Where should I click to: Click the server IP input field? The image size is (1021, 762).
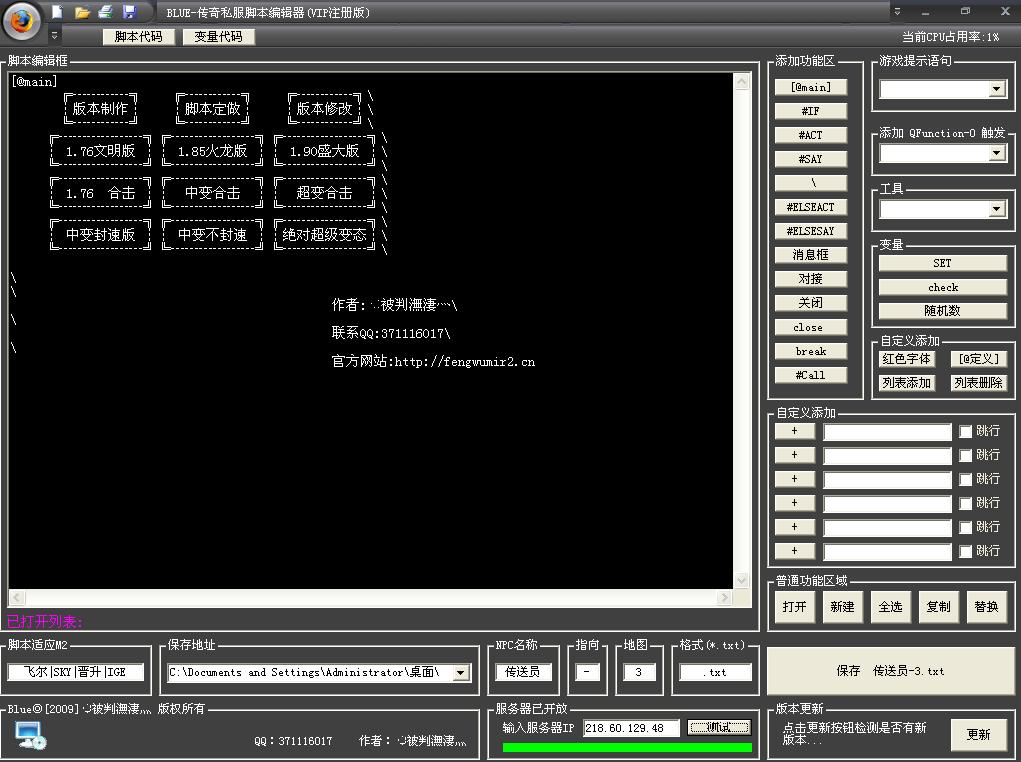click(631, 728)
